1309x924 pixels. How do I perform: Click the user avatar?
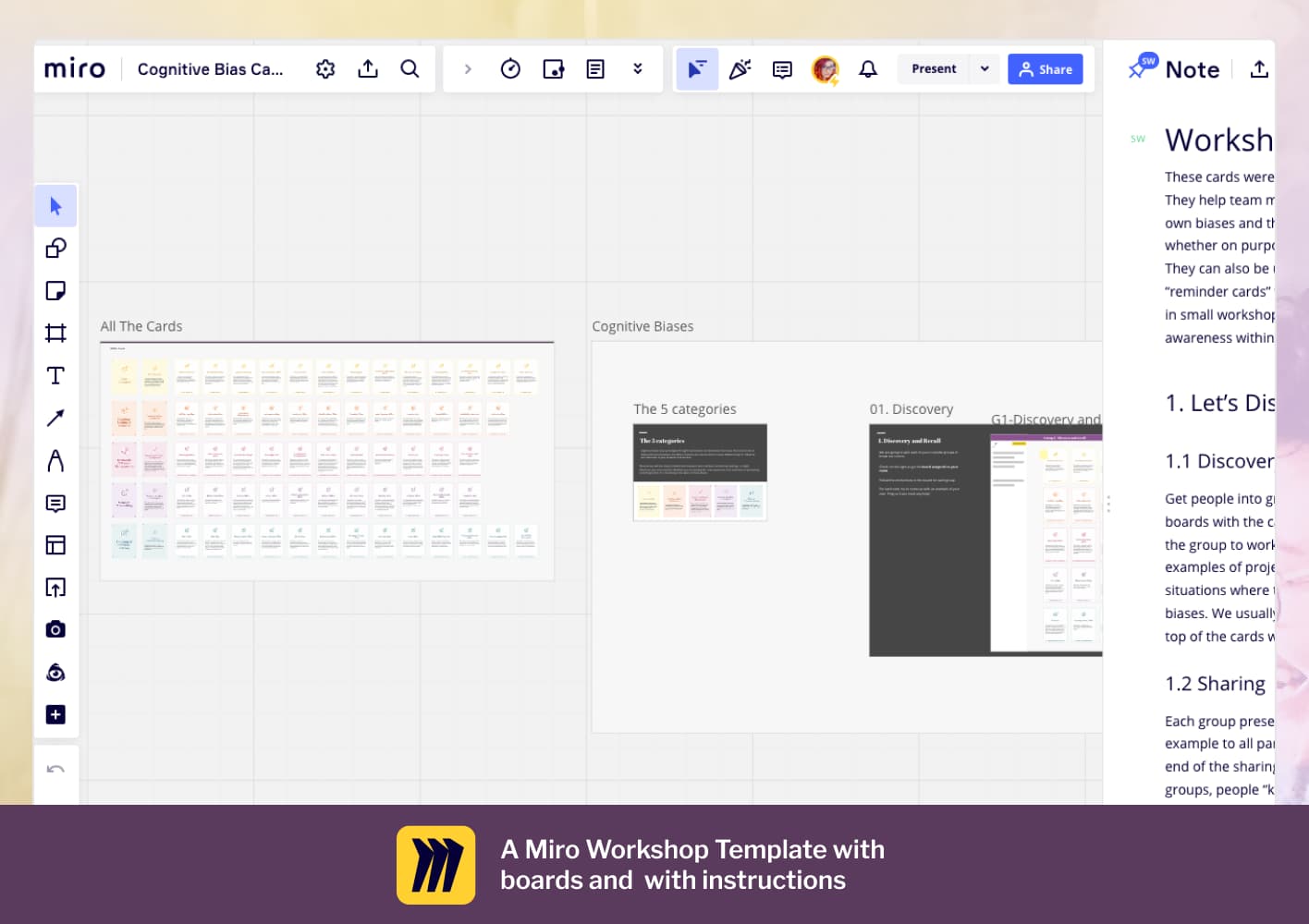825,69
